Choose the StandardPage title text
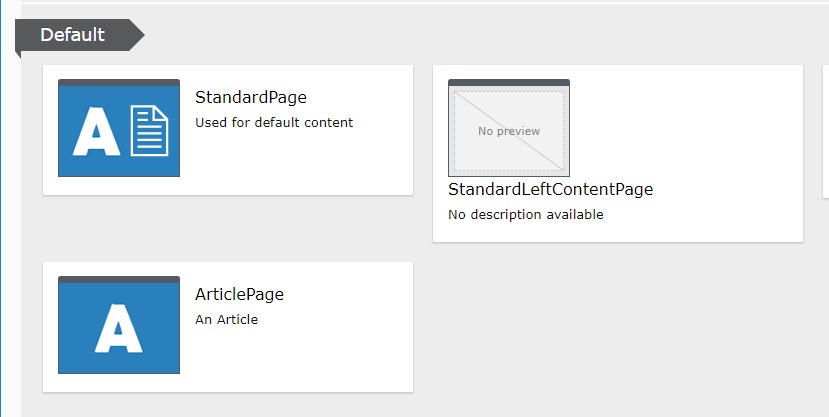829x417 pixels. point(250,97)
